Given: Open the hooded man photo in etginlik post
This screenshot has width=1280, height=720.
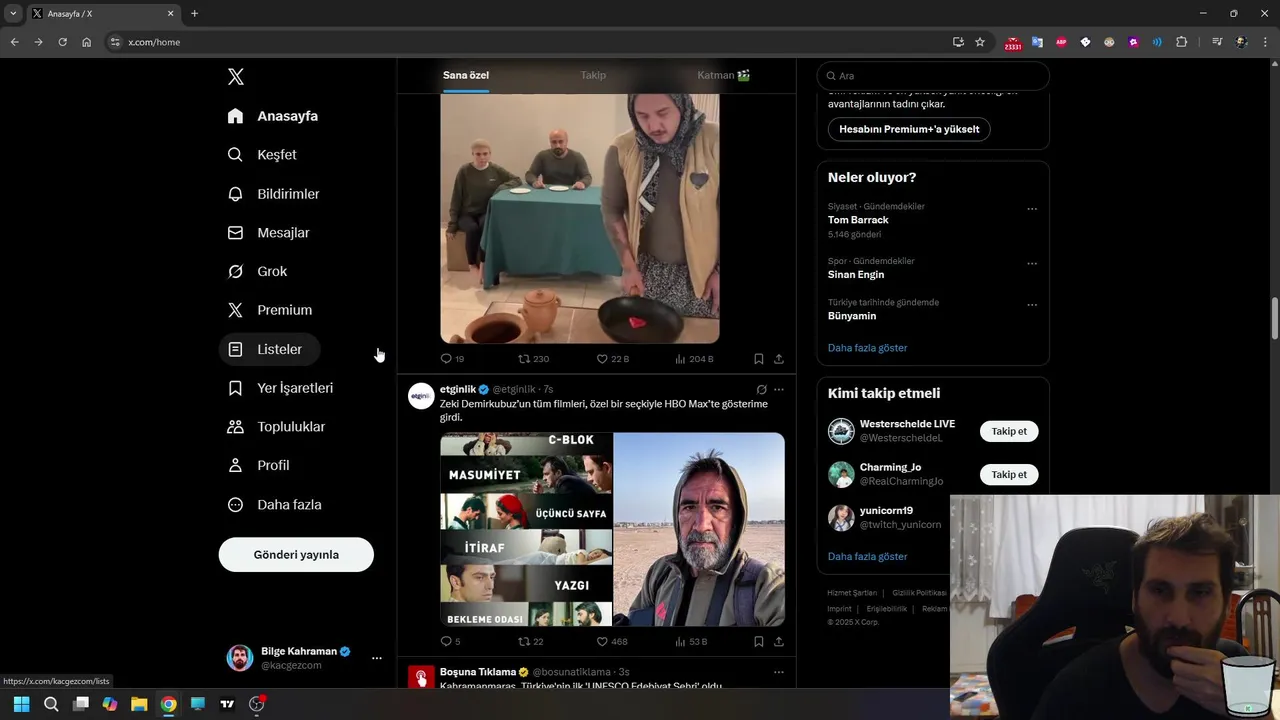Looking at the screenshot, I should pos(699,529).
